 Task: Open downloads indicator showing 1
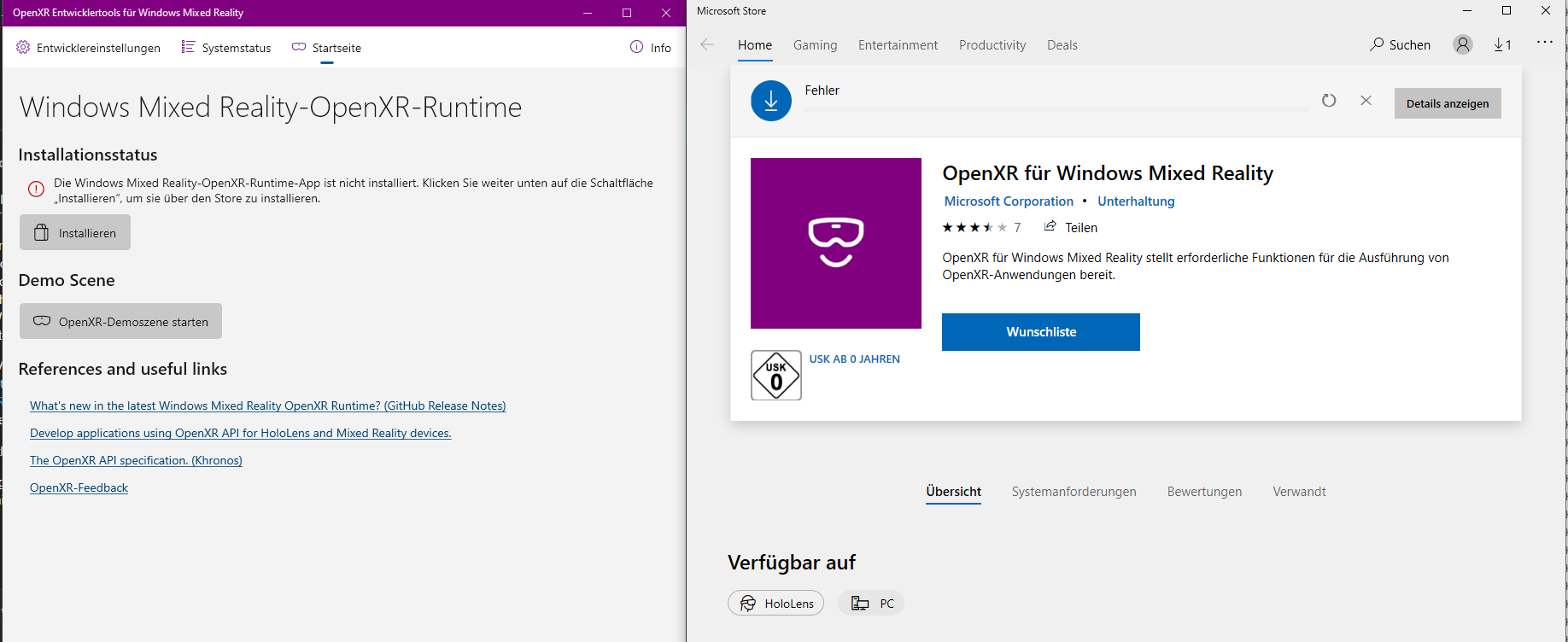1502,44
